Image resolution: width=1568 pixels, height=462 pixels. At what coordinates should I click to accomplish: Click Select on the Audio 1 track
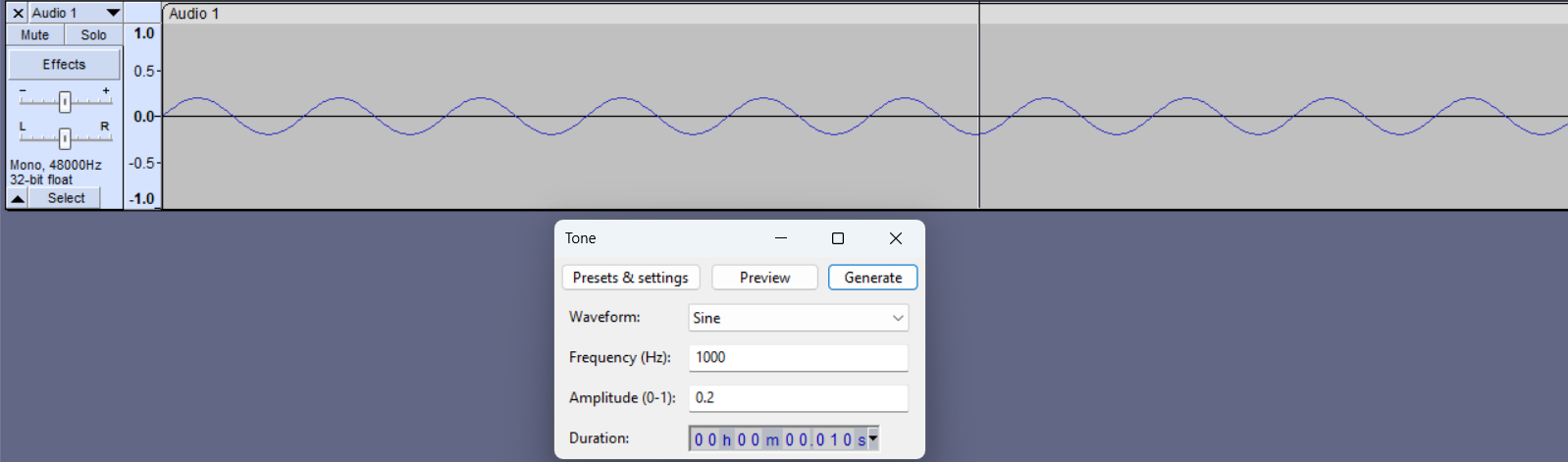click(x=66, y=198)
